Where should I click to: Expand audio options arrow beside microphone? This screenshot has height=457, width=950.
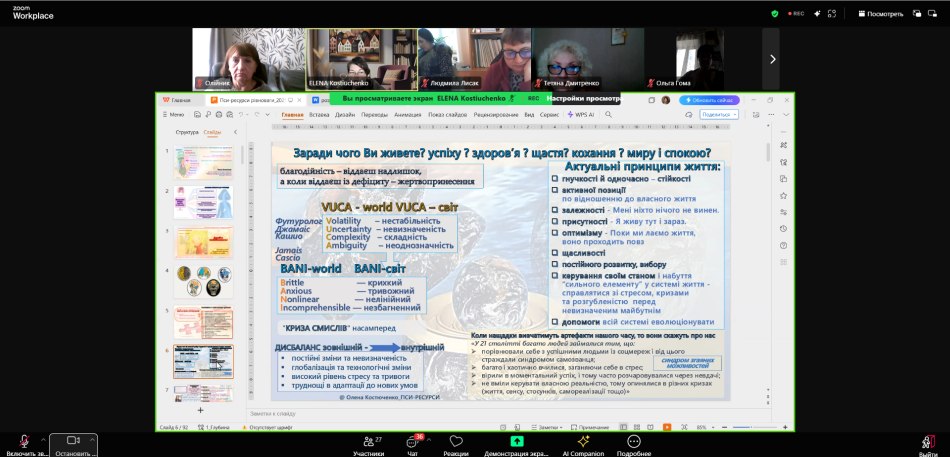coord(43,439)
